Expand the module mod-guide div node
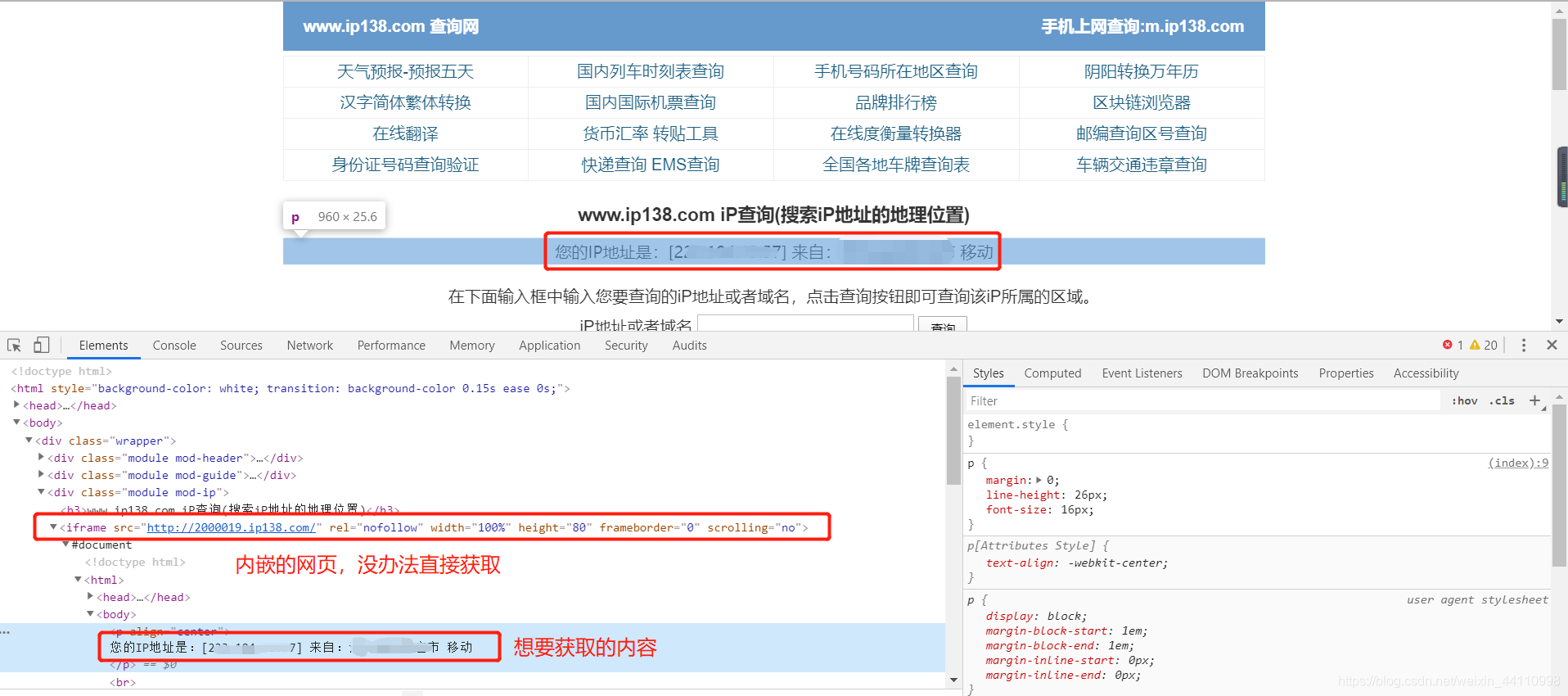This screenshot has height=696, width=1568. point(41,474)
